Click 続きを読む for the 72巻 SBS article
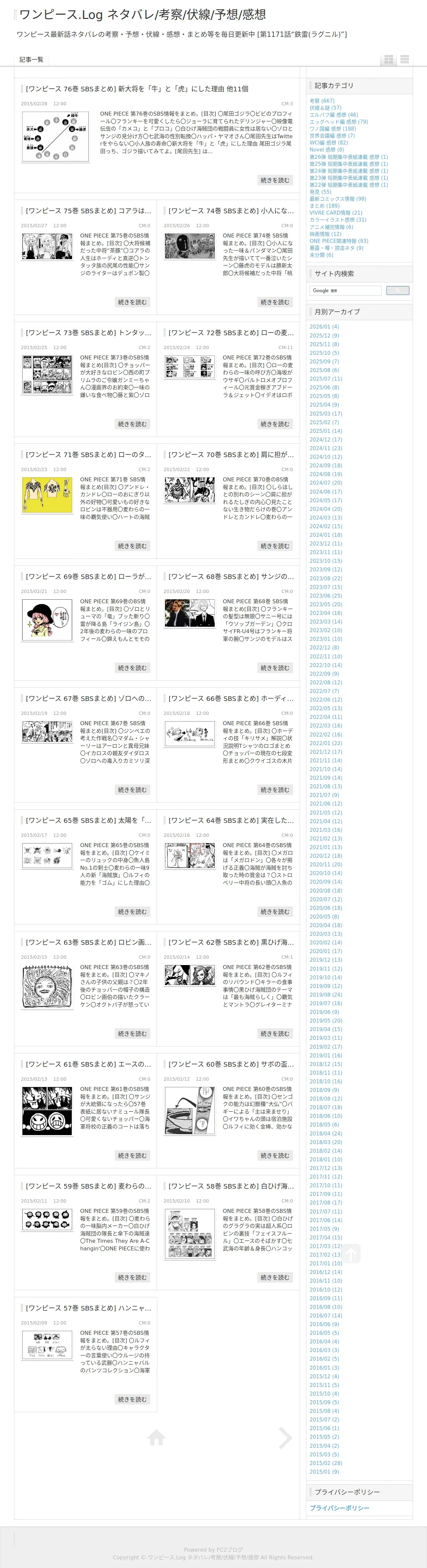 [275, 424]
